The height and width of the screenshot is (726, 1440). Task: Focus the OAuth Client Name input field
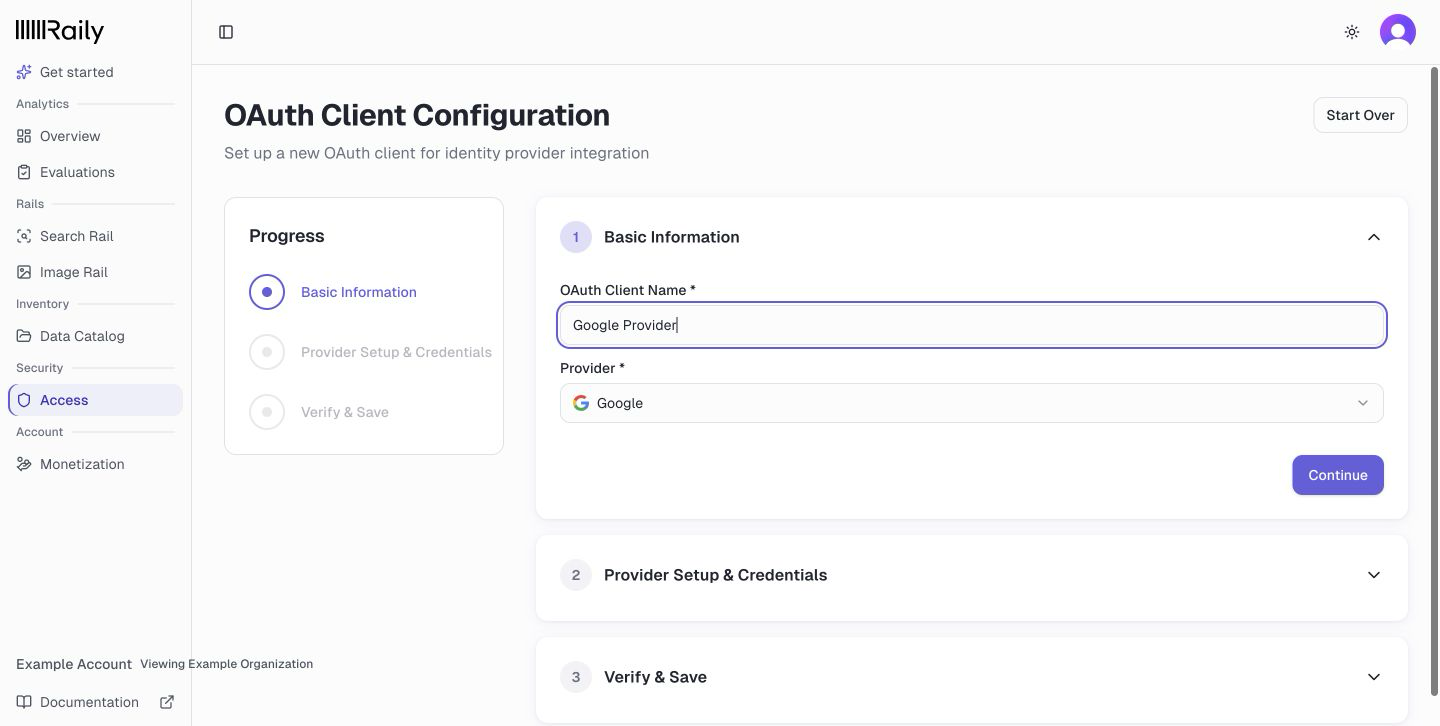point(972,325)
